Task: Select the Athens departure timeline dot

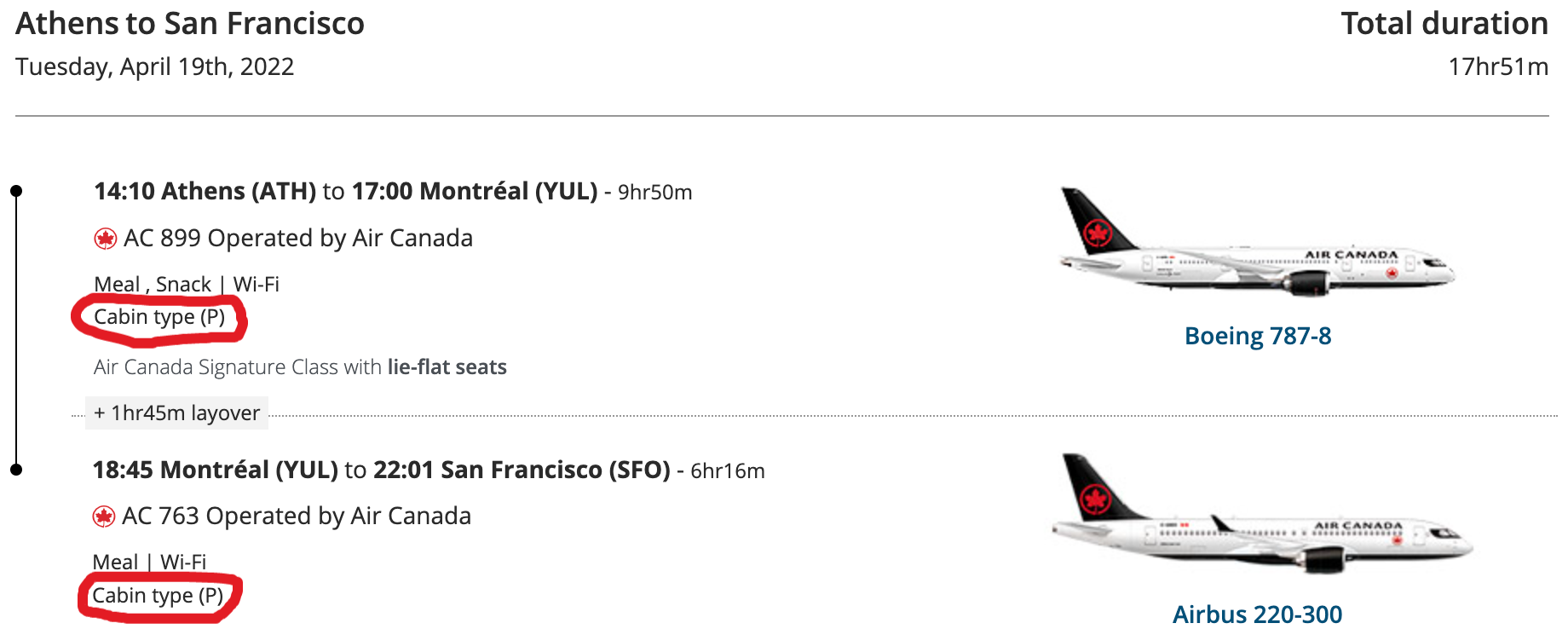Action: pos(16,191)
